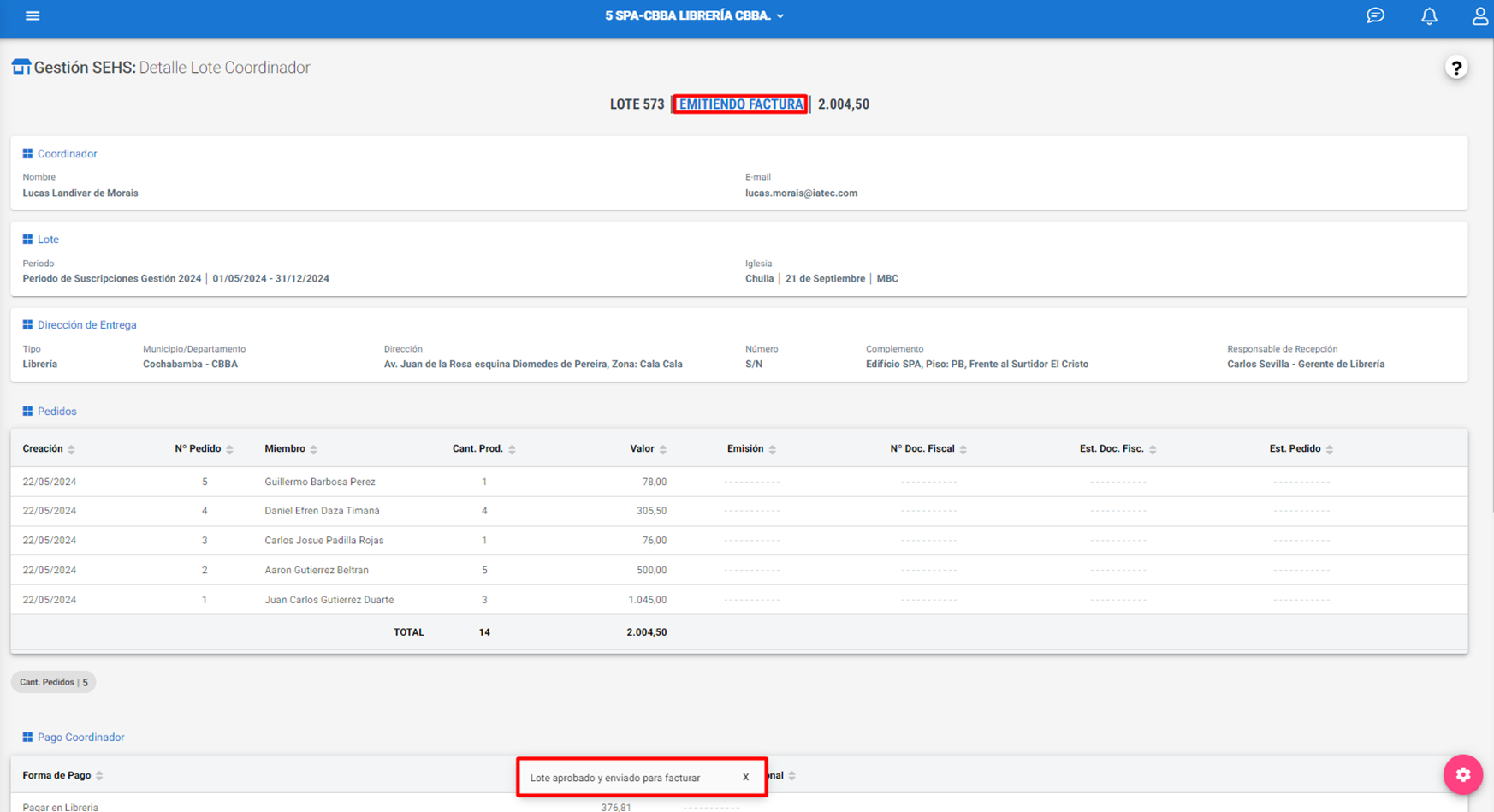Click the coordinator name Lucas Landivar de Morais
The width and height of the screenshot is (1494, 812).
click(80, 193)
